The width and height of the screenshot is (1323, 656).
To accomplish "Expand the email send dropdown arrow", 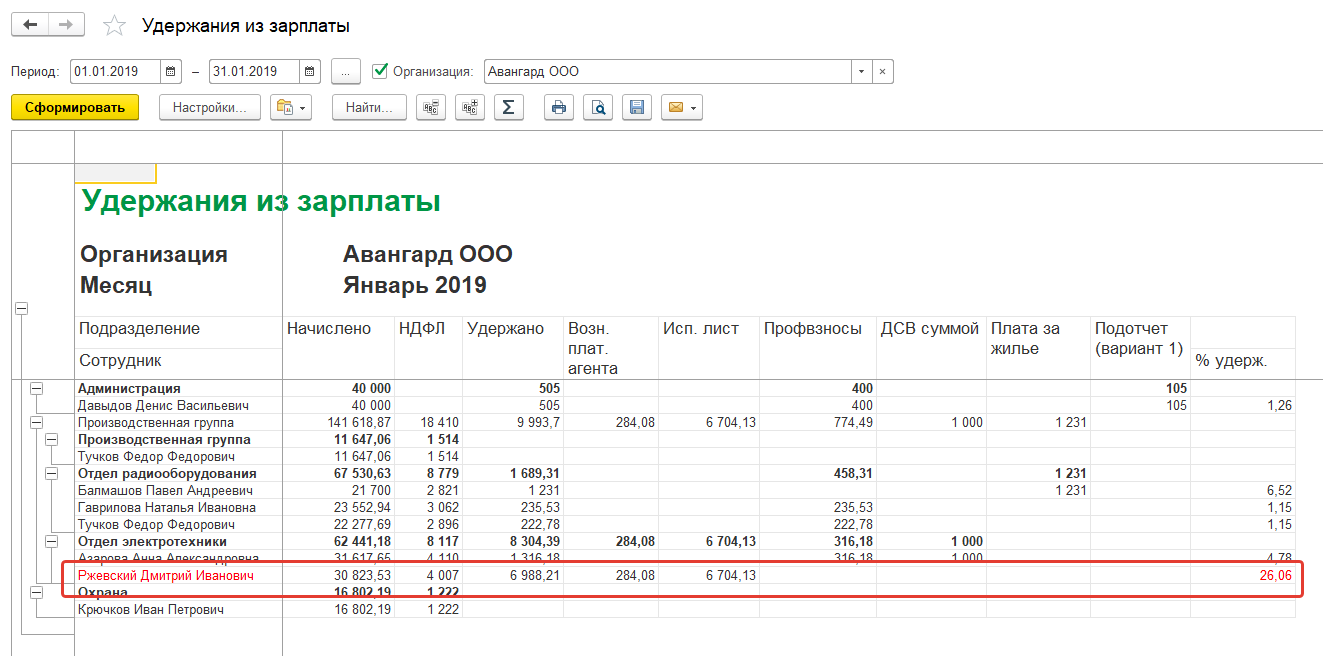I will coord(692,108).
